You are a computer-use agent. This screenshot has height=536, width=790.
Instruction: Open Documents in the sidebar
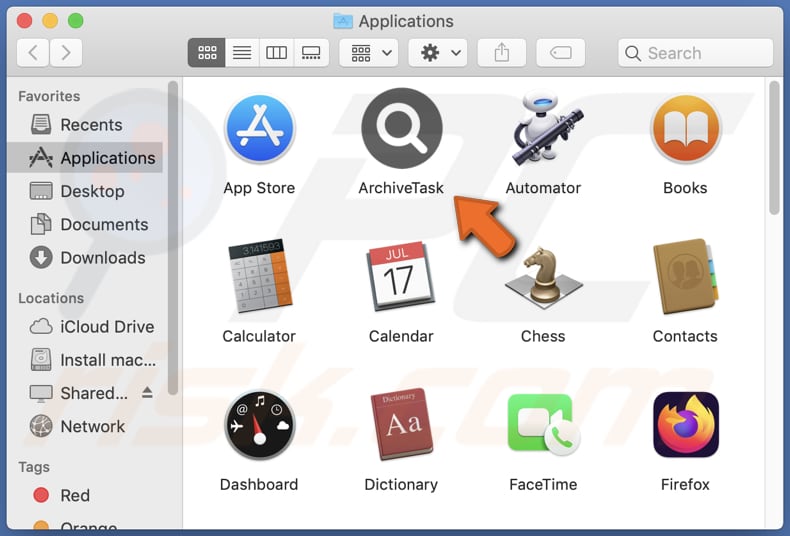[86, 224]
